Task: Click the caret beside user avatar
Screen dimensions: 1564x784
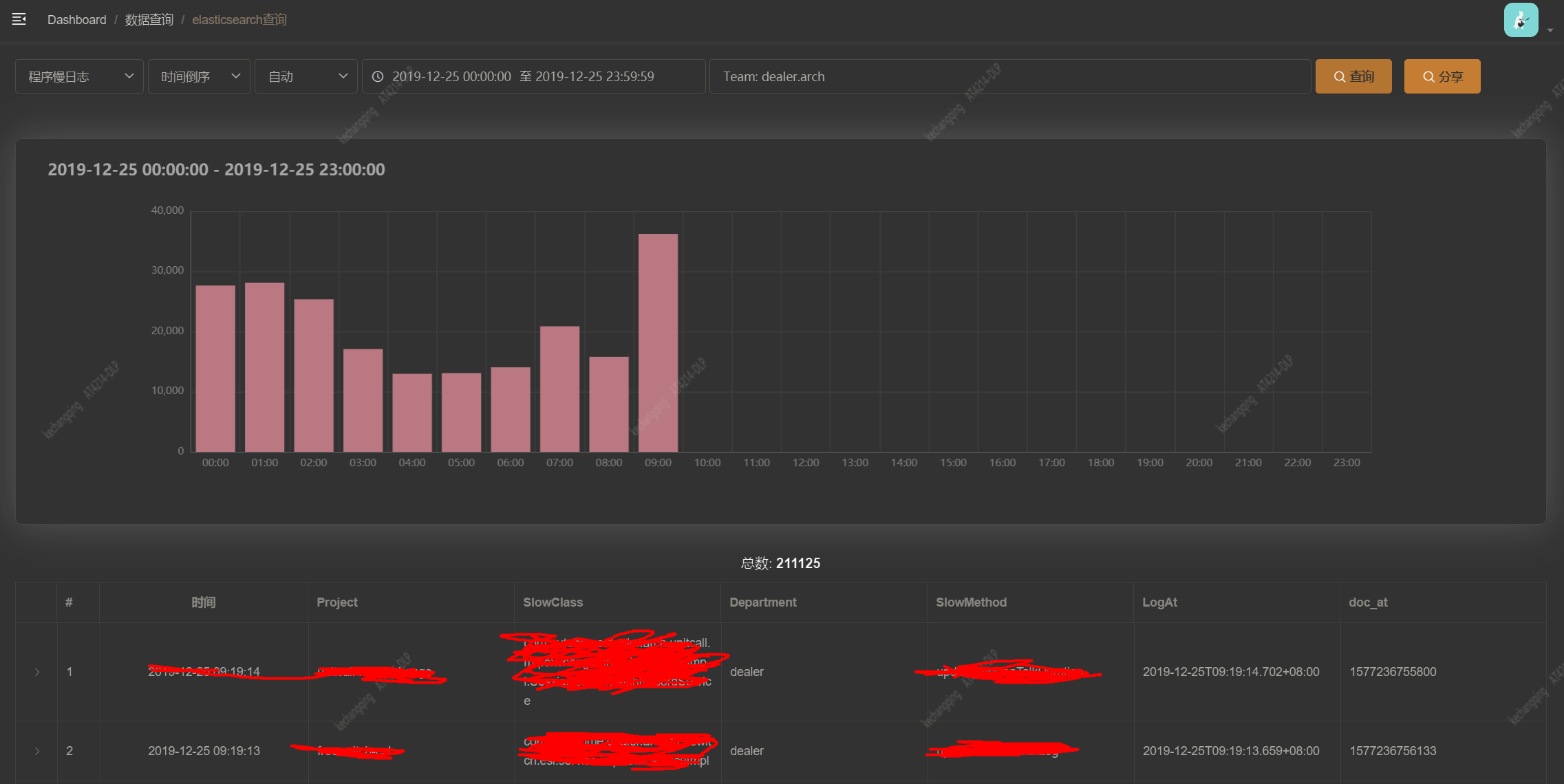Action: pyautogui.click(x=1550, y=30)
